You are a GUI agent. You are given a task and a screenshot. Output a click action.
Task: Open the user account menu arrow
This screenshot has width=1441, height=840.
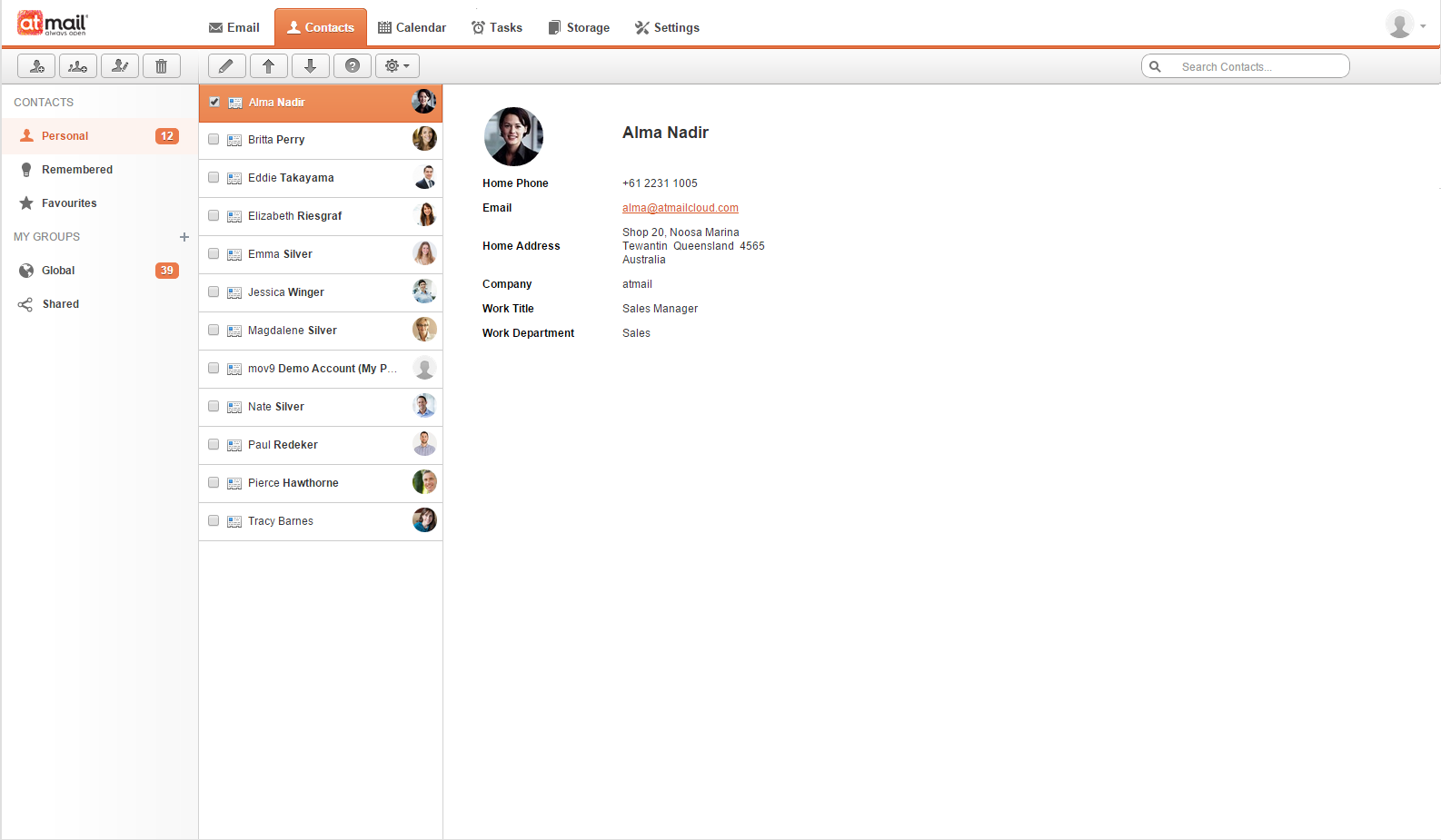point(1423,25)
